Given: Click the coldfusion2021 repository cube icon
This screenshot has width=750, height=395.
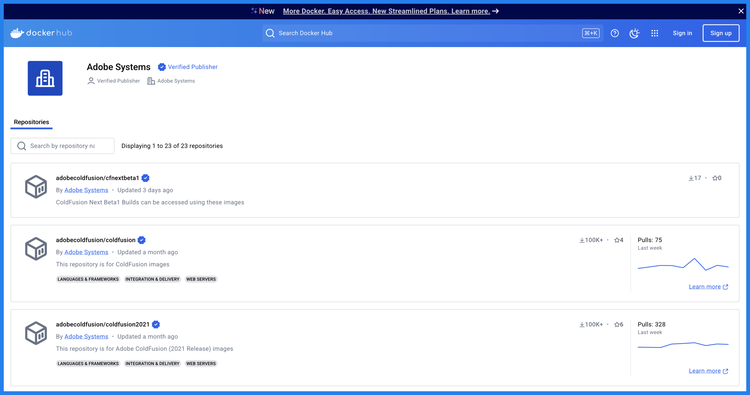Looking at the screenshot, I should click(x=36, y=333).
